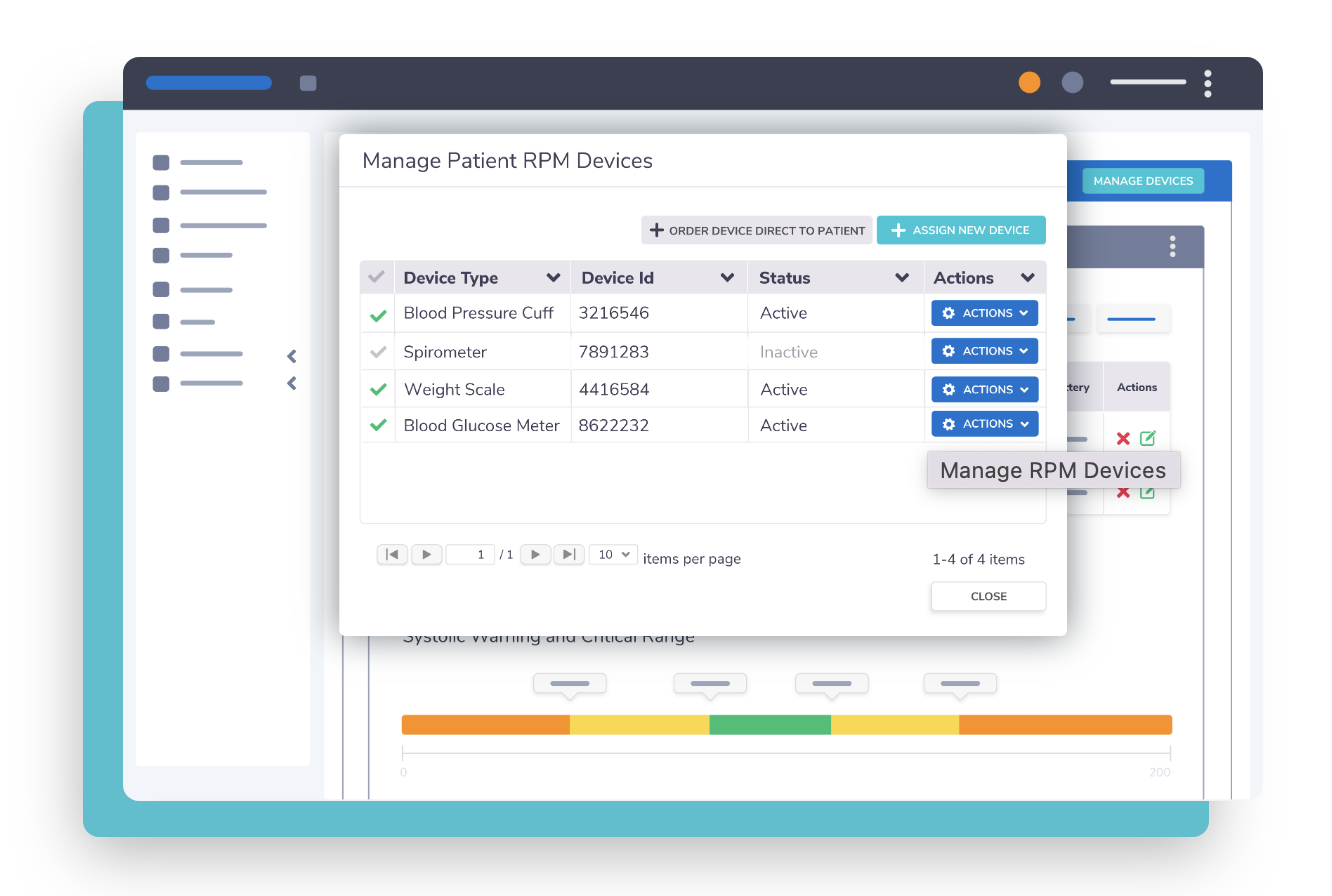This screenshot has width=1332, height=896.
Task: Choose Manage RPM Devices menu entry
Action: tap(1053, 471)
